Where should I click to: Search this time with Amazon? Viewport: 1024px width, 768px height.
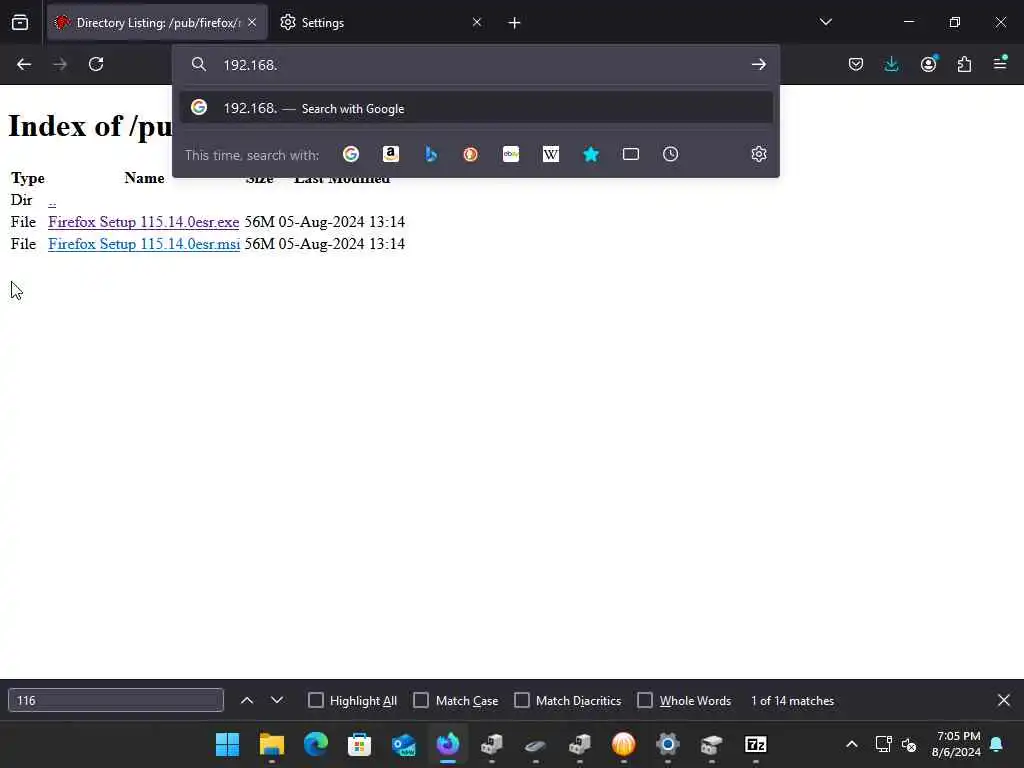[x=391, y=154]
